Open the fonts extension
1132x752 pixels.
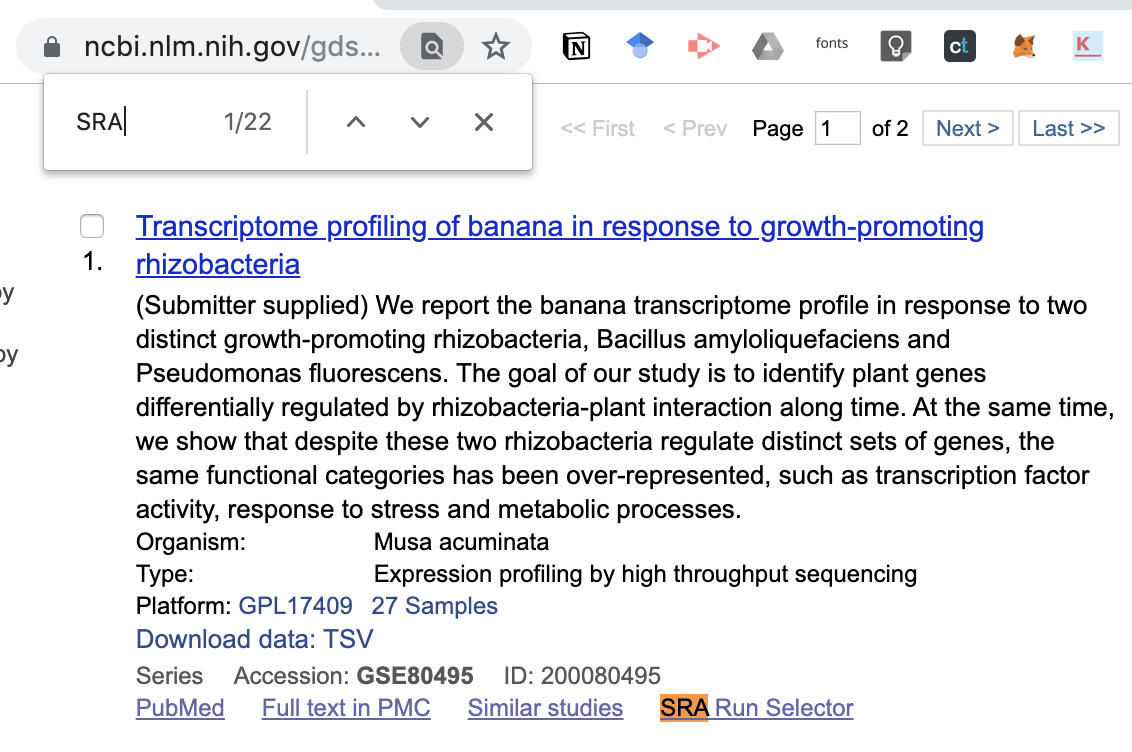tap(832, 43)
